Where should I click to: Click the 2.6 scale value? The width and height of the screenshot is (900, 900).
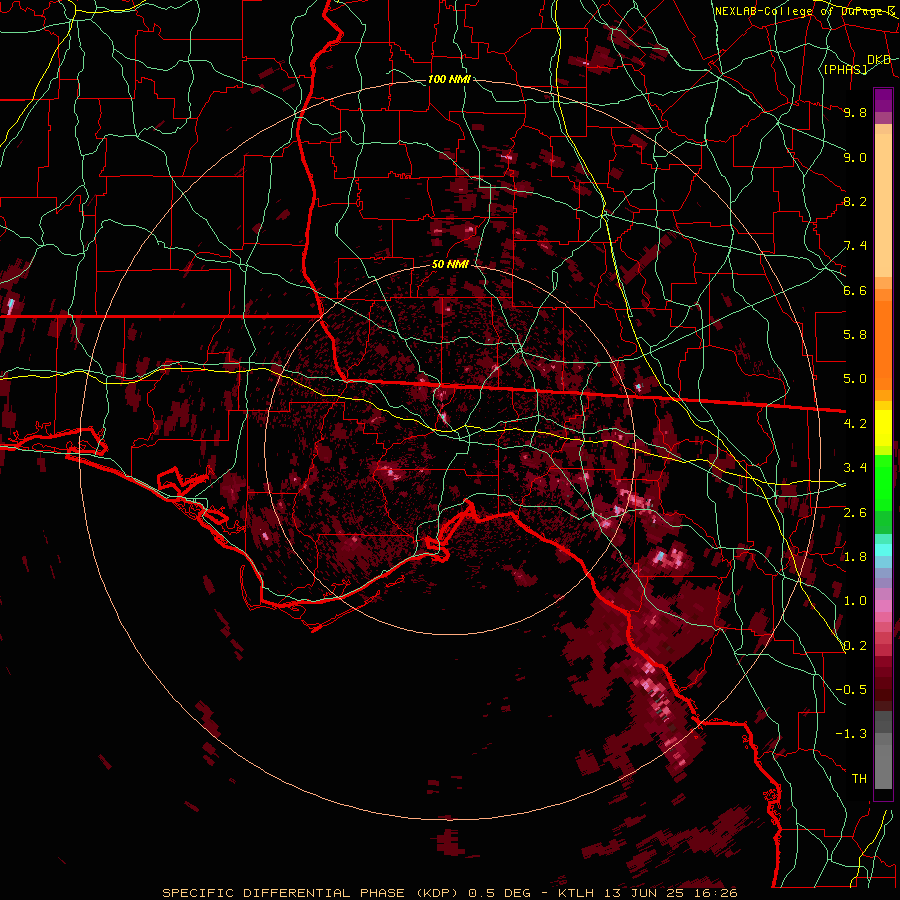855,513
